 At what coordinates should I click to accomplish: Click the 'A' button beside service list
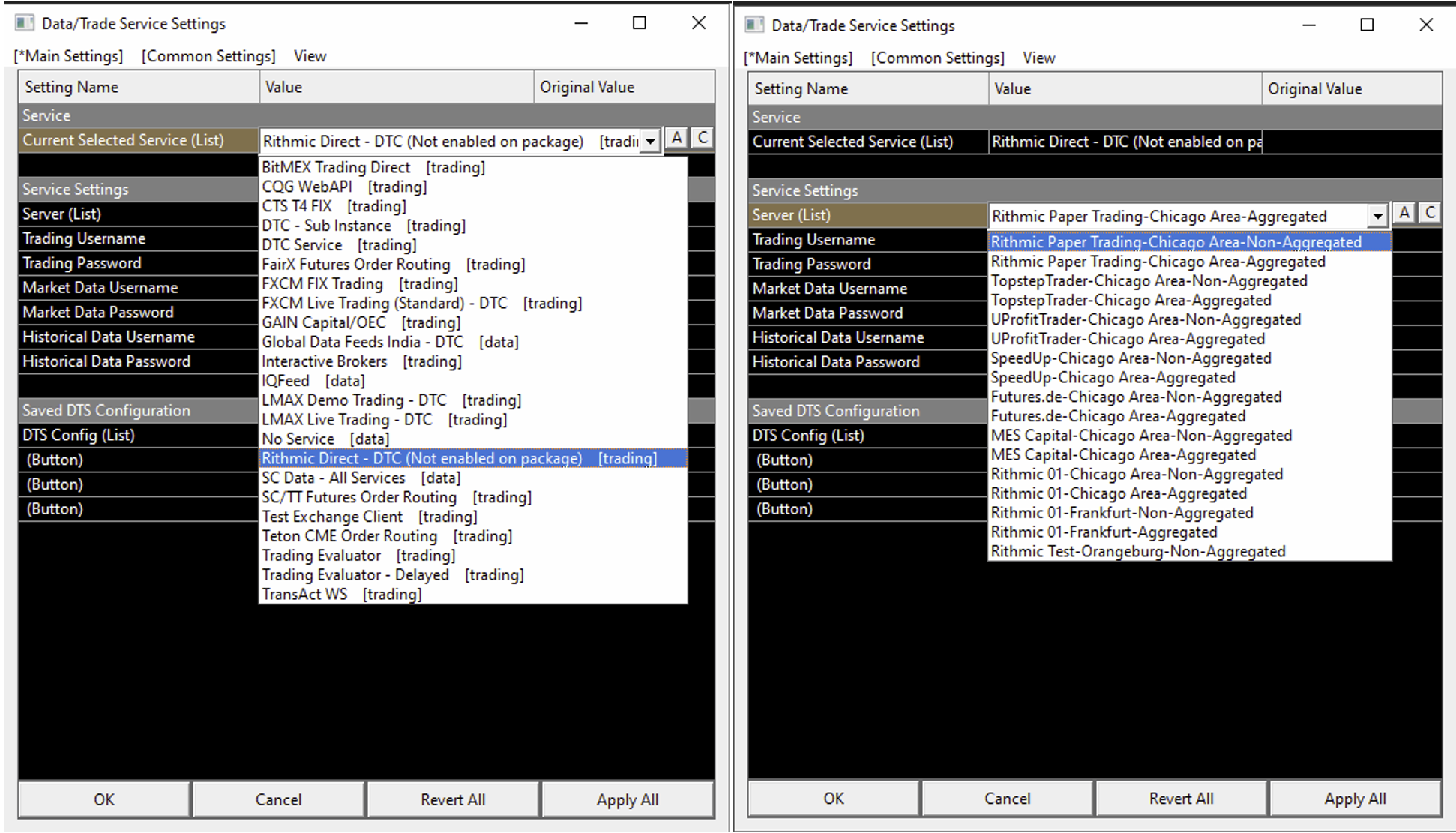676,139
